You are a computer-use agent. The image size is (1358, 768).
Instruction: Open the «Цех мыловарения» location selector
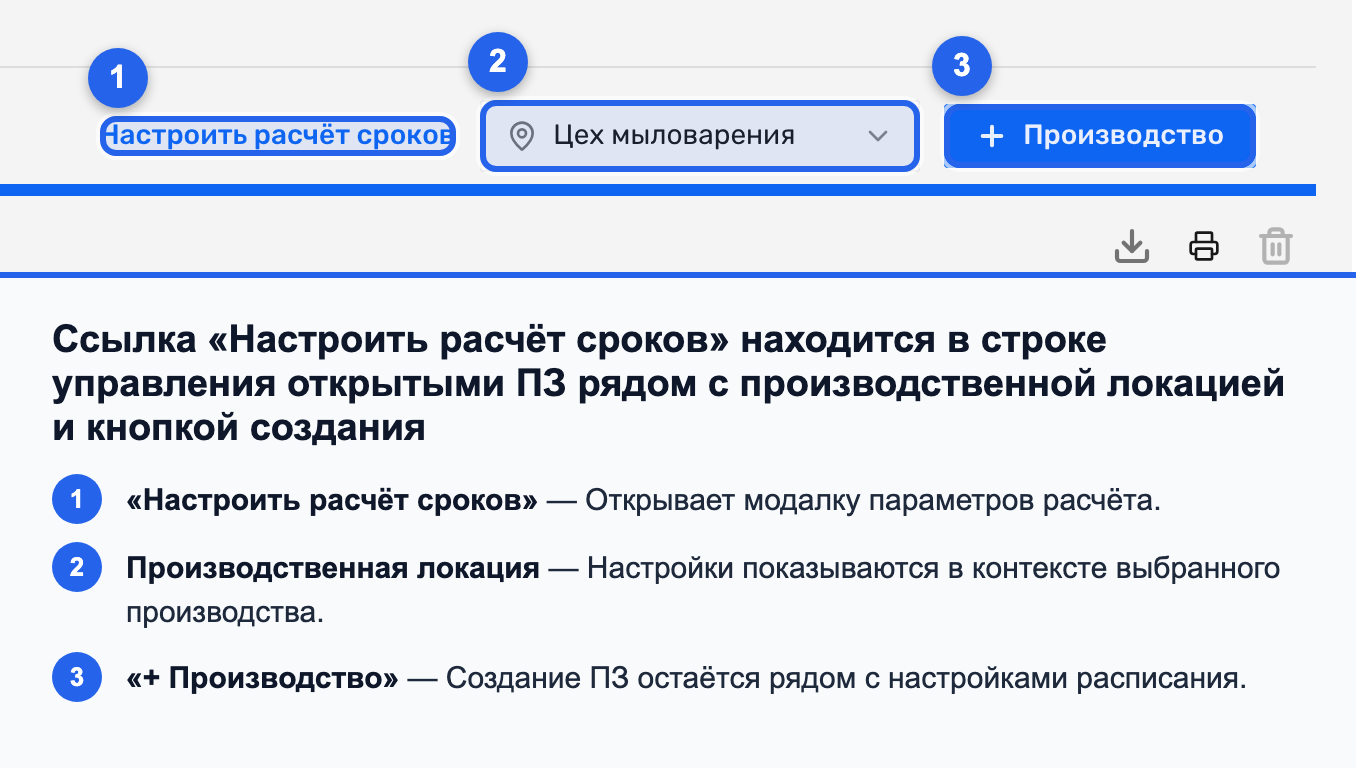[x=700, y=136]
